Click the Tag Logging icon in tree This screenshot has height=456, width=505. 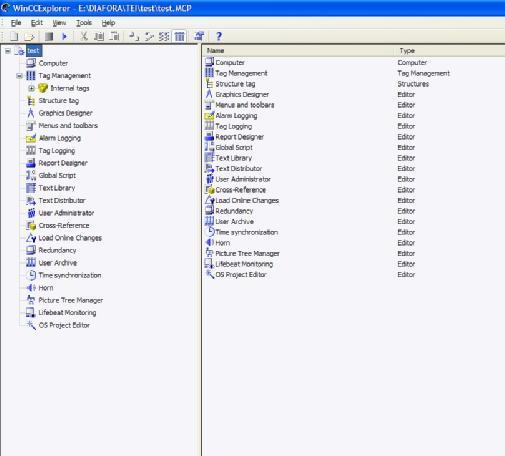(x=31, y=150)
